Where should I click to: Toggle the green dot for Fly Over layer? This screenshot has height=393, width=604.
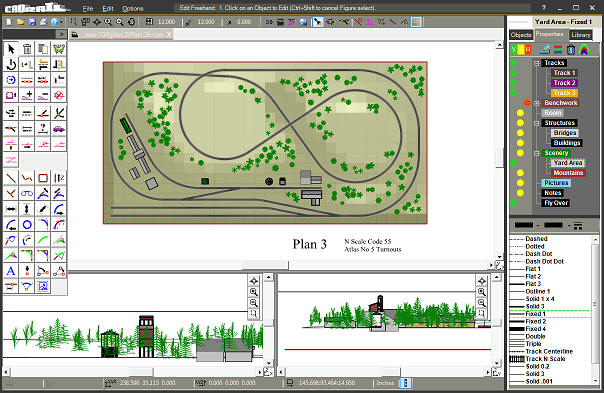(513, 203)
